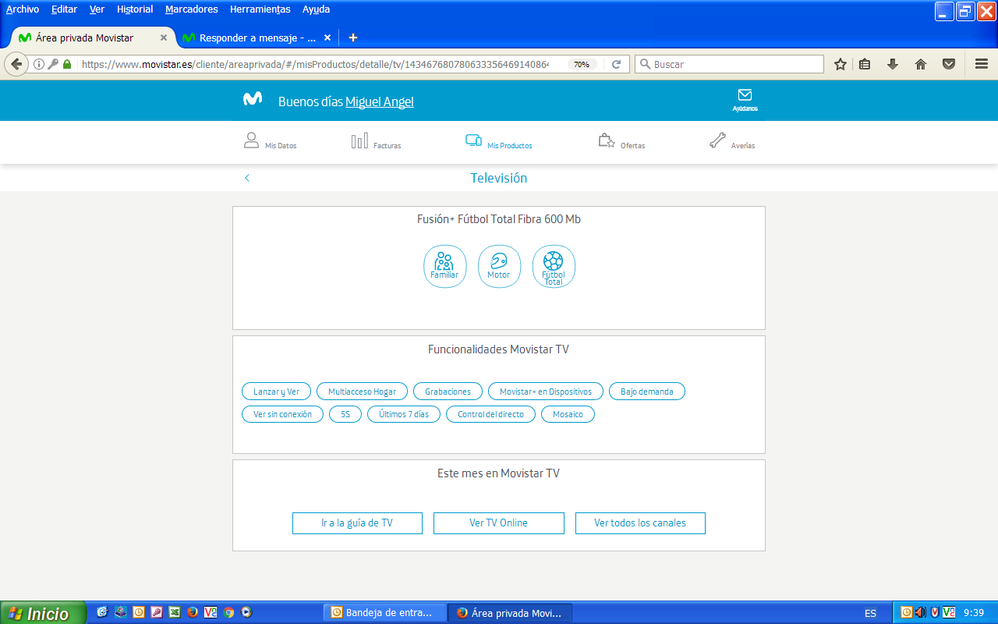Open the Marcadores menu
Viewport: 998px width, 624px height.
click(191, 9)
